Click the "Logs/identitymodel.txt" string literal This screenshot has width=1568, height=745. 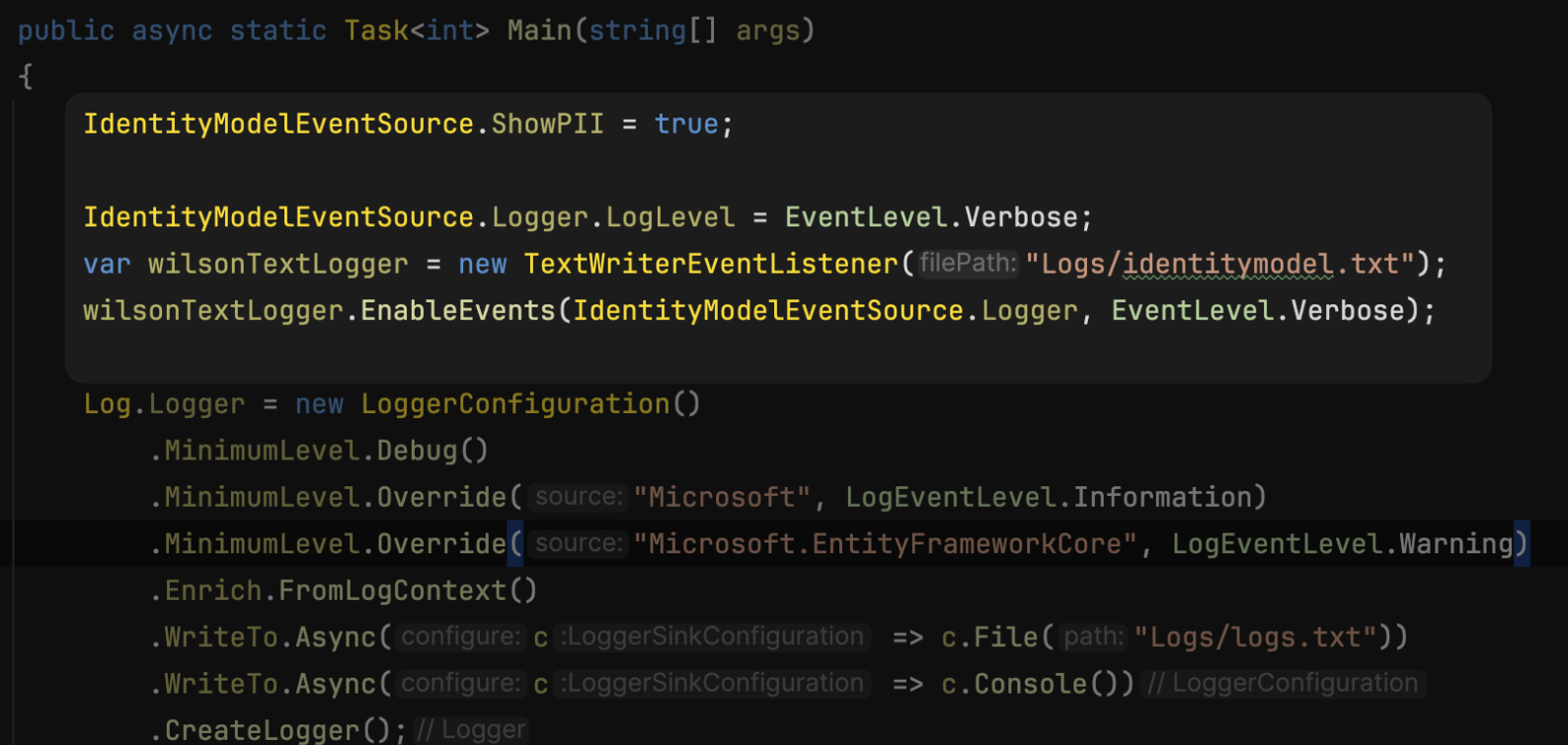(1220, 265)
